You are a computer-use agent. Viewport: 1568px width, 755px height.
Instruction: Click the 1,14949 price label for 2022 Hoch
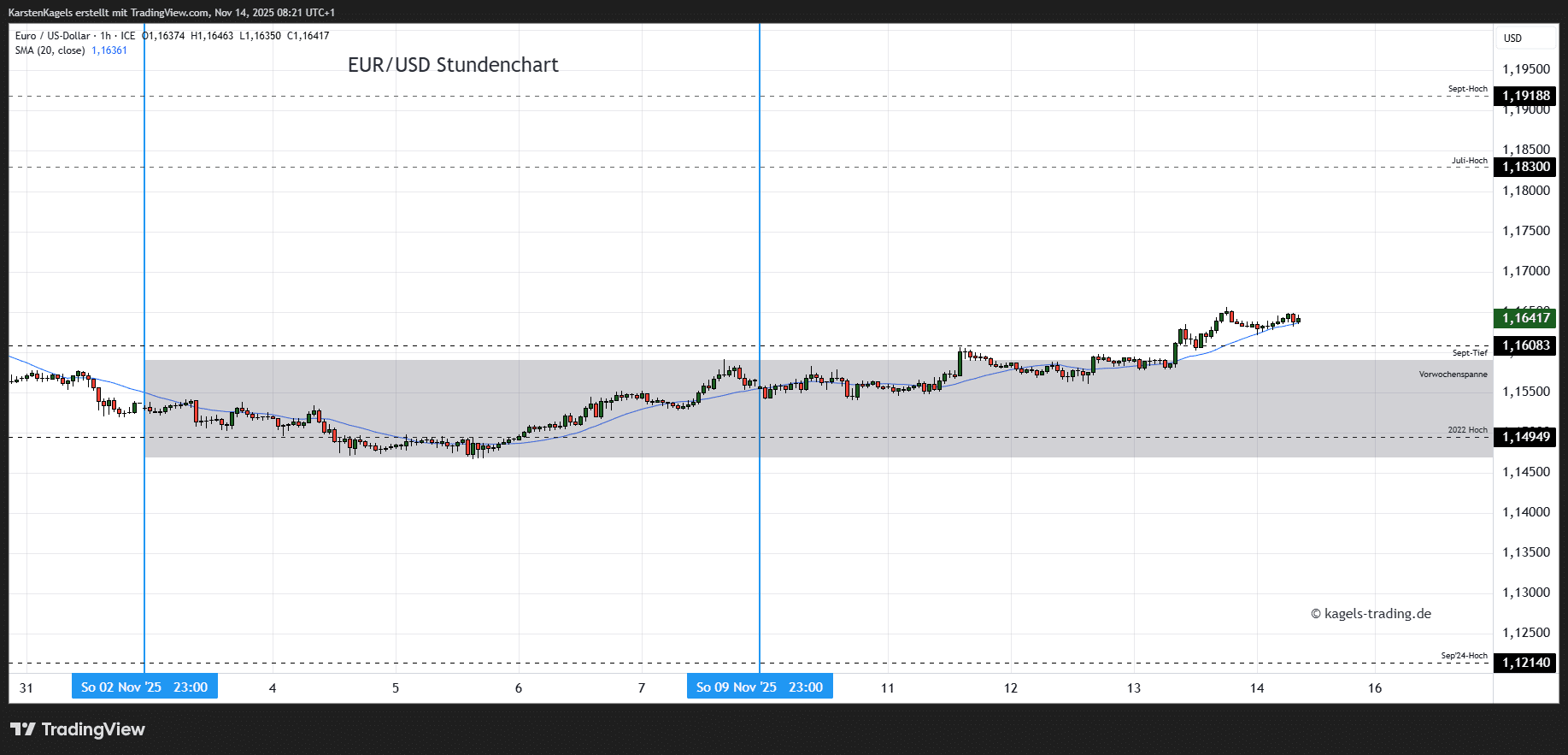pos(1525,437)
